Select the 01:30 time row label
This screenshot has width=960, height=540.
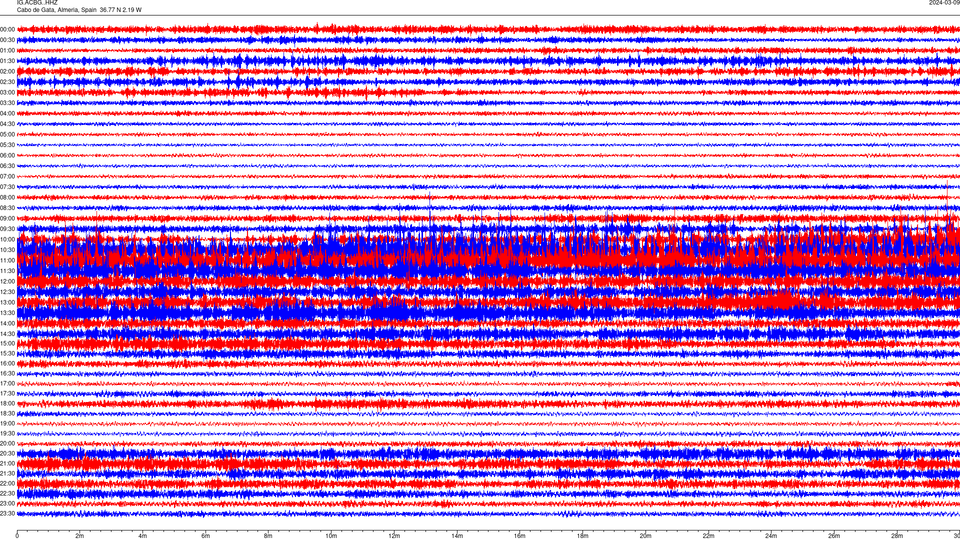pyautogui.click(x=7, y=61)
